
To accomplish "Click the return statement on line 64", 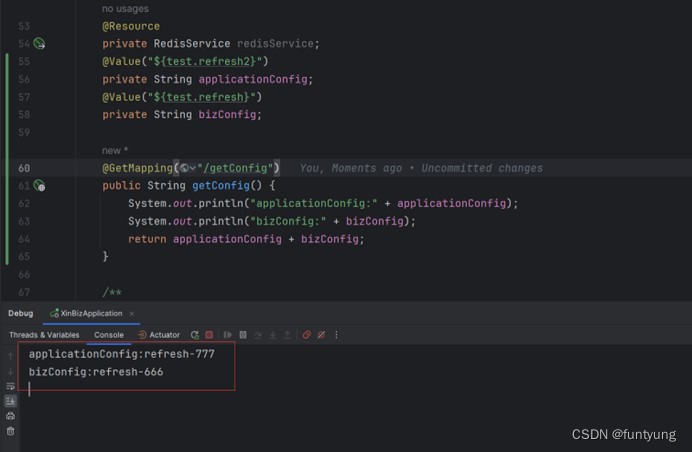I will click(x=246, y=239).
